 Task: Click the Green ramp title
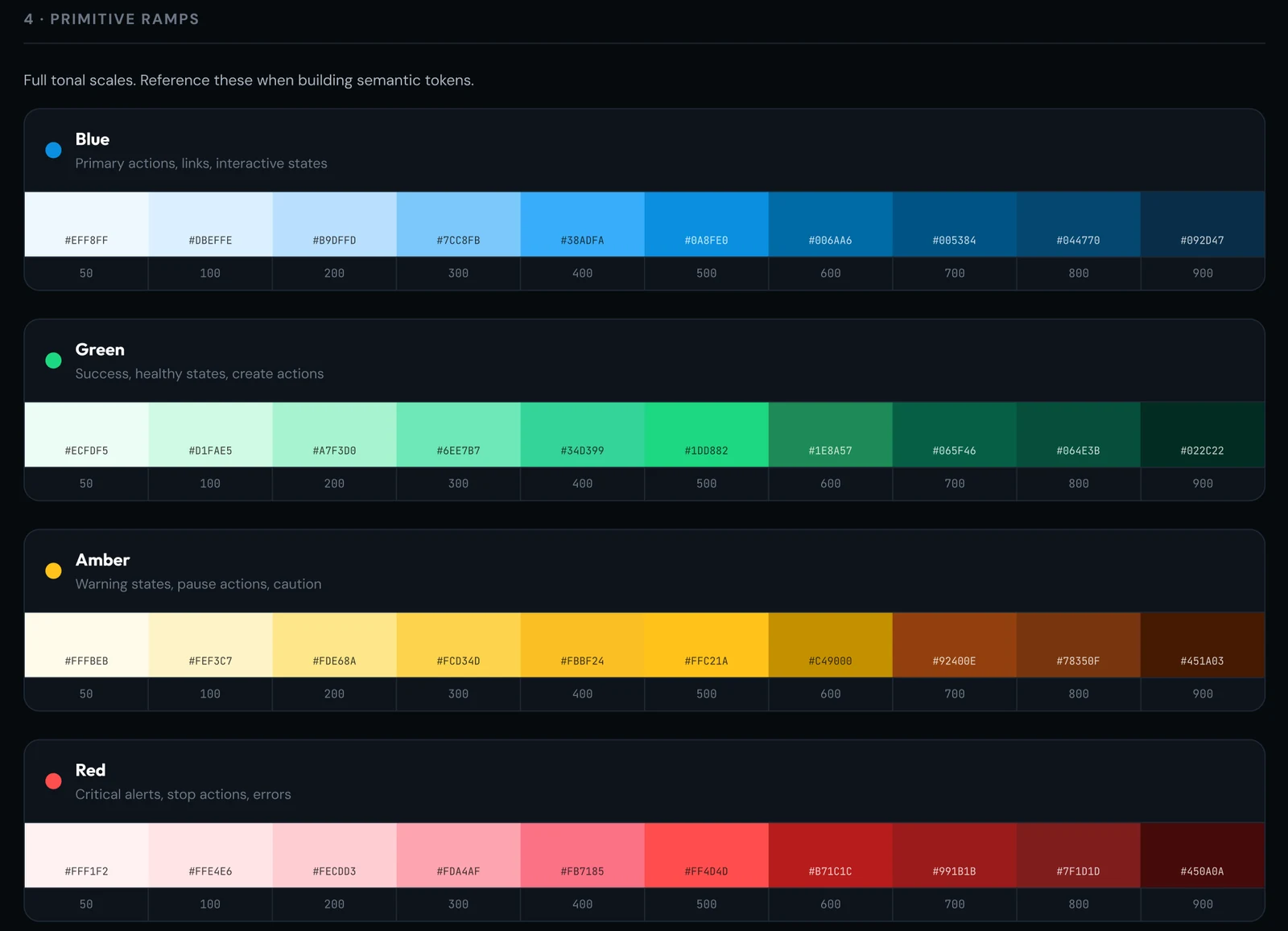(x=100, y=349)
